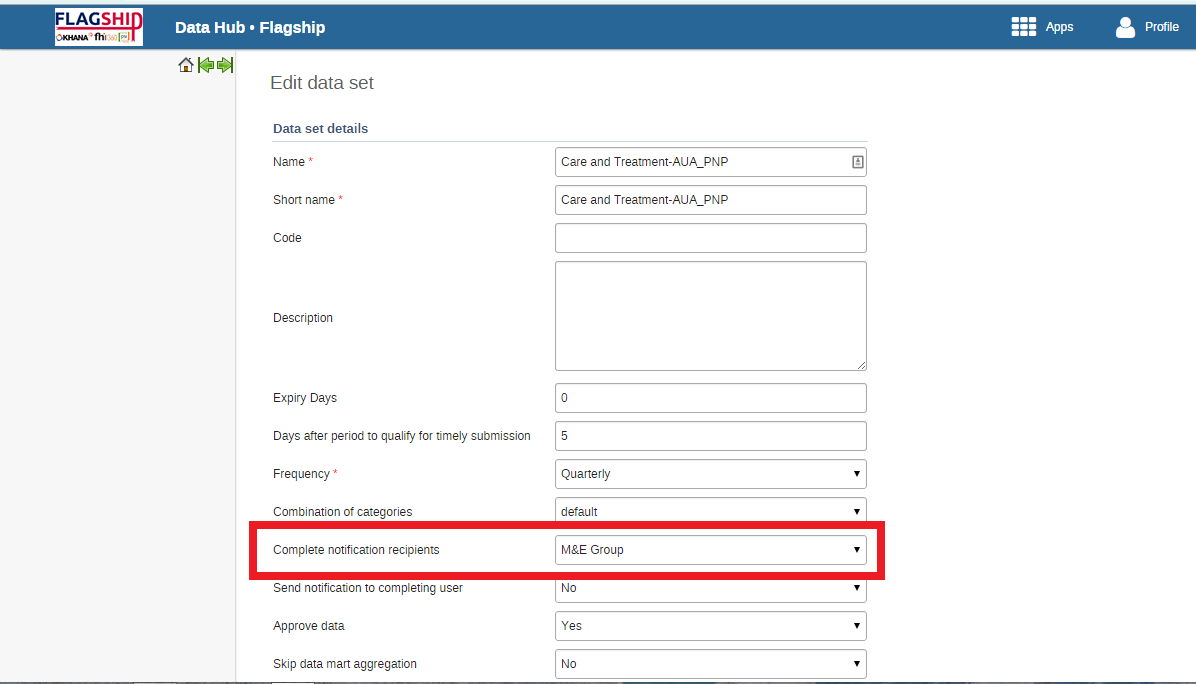
Task: Click the empty Code field
Action: (x=711, y=238)
